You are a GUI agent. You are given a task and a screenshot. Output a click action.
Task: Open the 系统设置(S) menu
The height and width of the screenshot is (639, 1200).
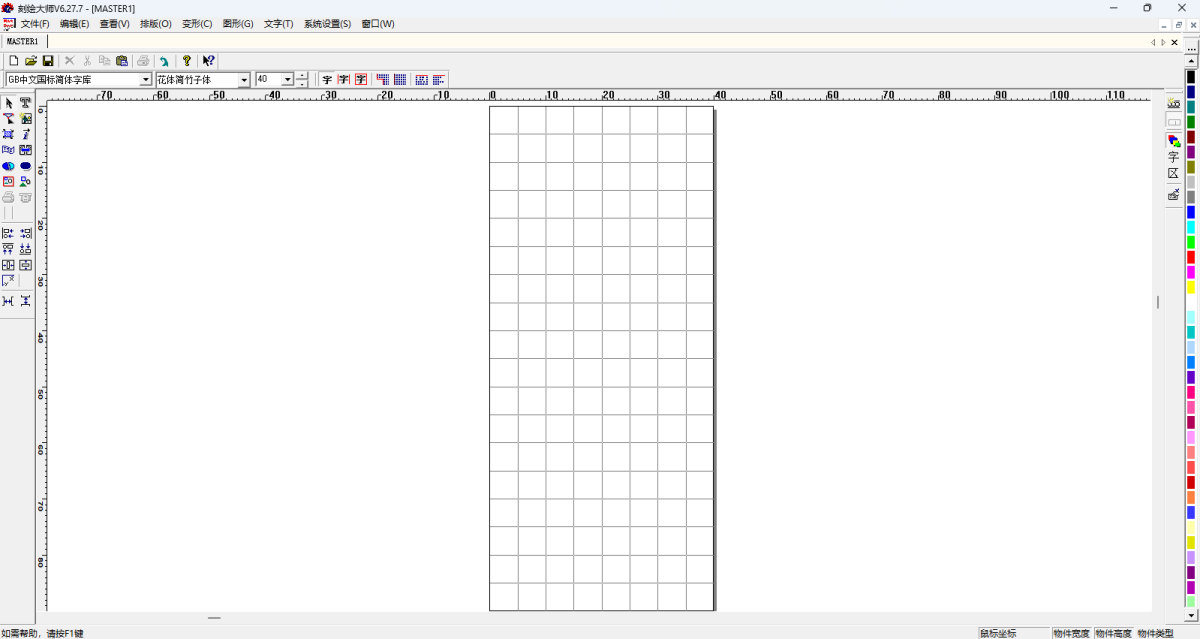[x=327, y=24]
